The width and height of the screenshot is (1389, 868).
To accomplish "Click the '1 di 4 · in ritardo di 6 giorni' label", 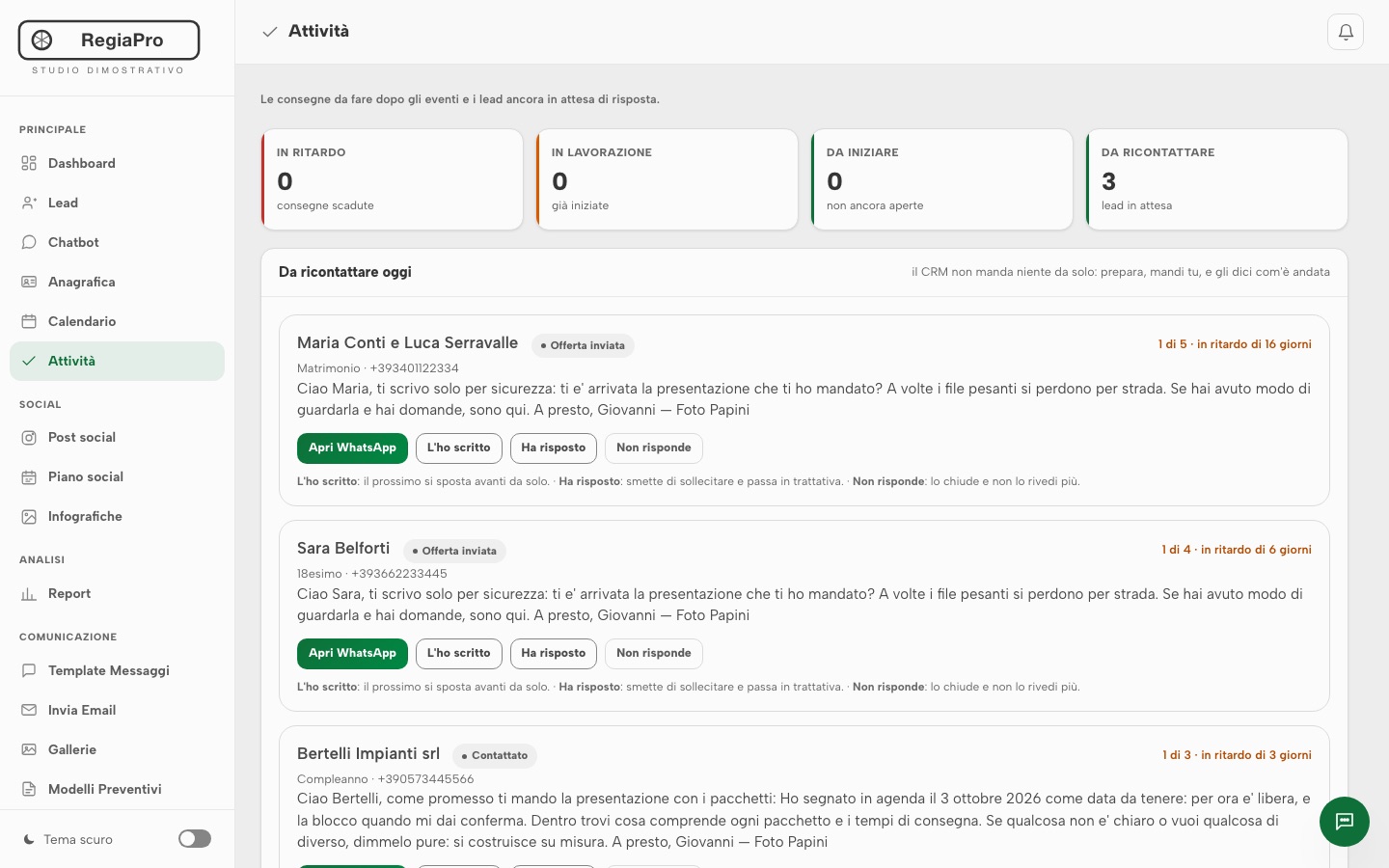I will pyautogui.click(x=1237, y=550).
